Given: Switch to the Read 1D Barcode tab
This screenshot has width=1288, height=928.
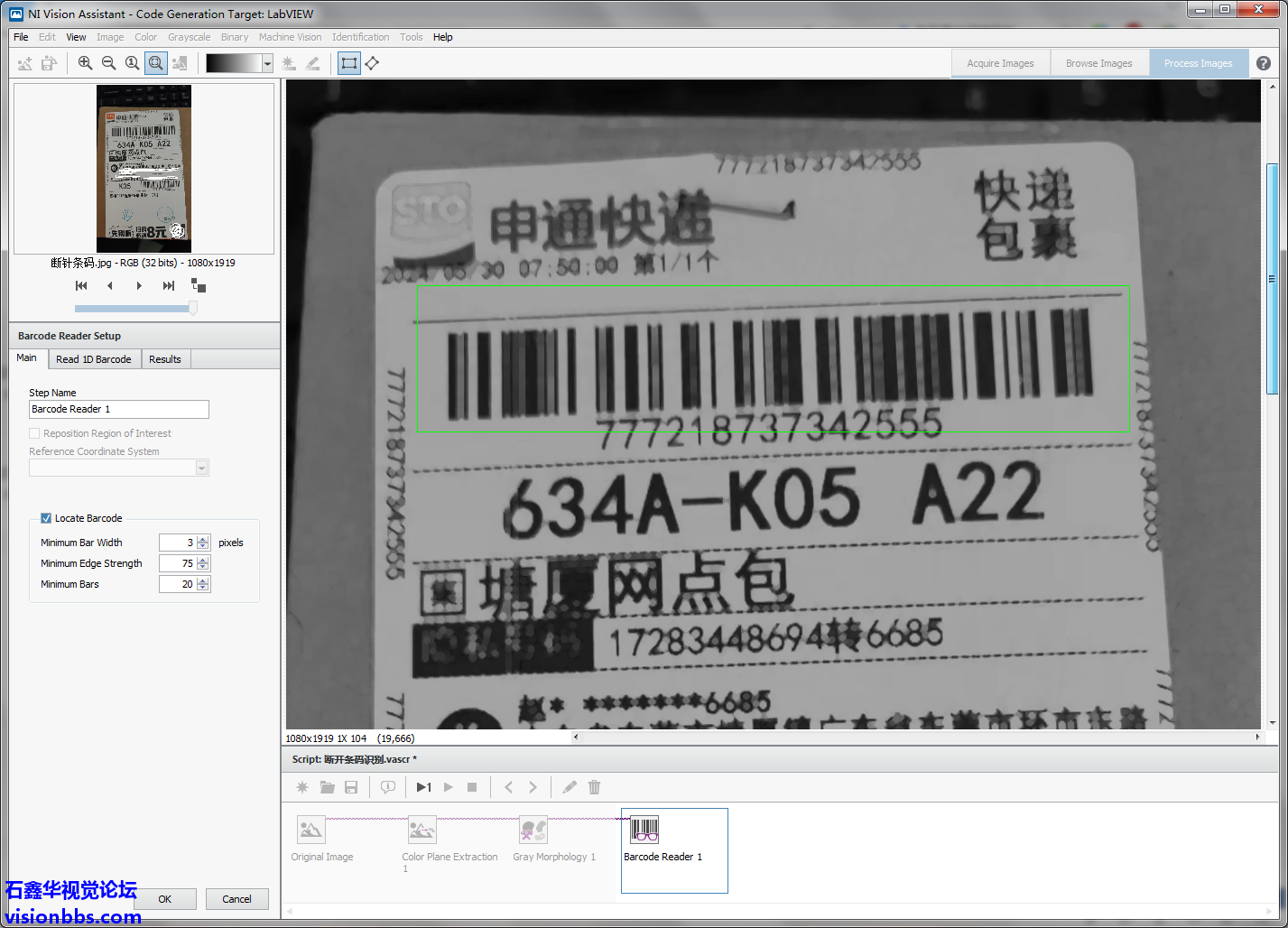Looking at the screenshot, I should pyautogui.click(x=93, y=359).
